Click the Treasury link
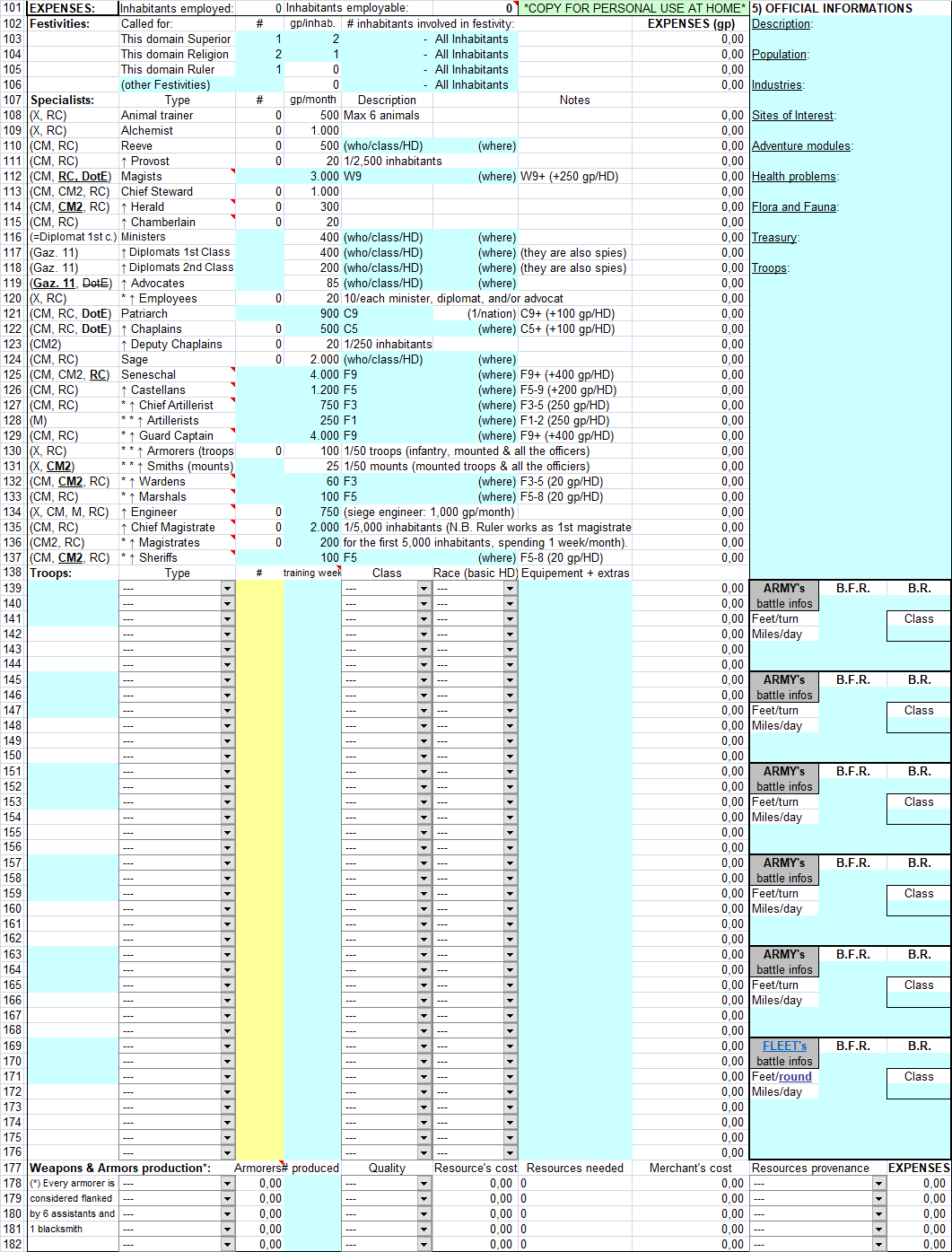Image resolution: width=952 pixels, height=1252 pixels. tap(773, 238)
